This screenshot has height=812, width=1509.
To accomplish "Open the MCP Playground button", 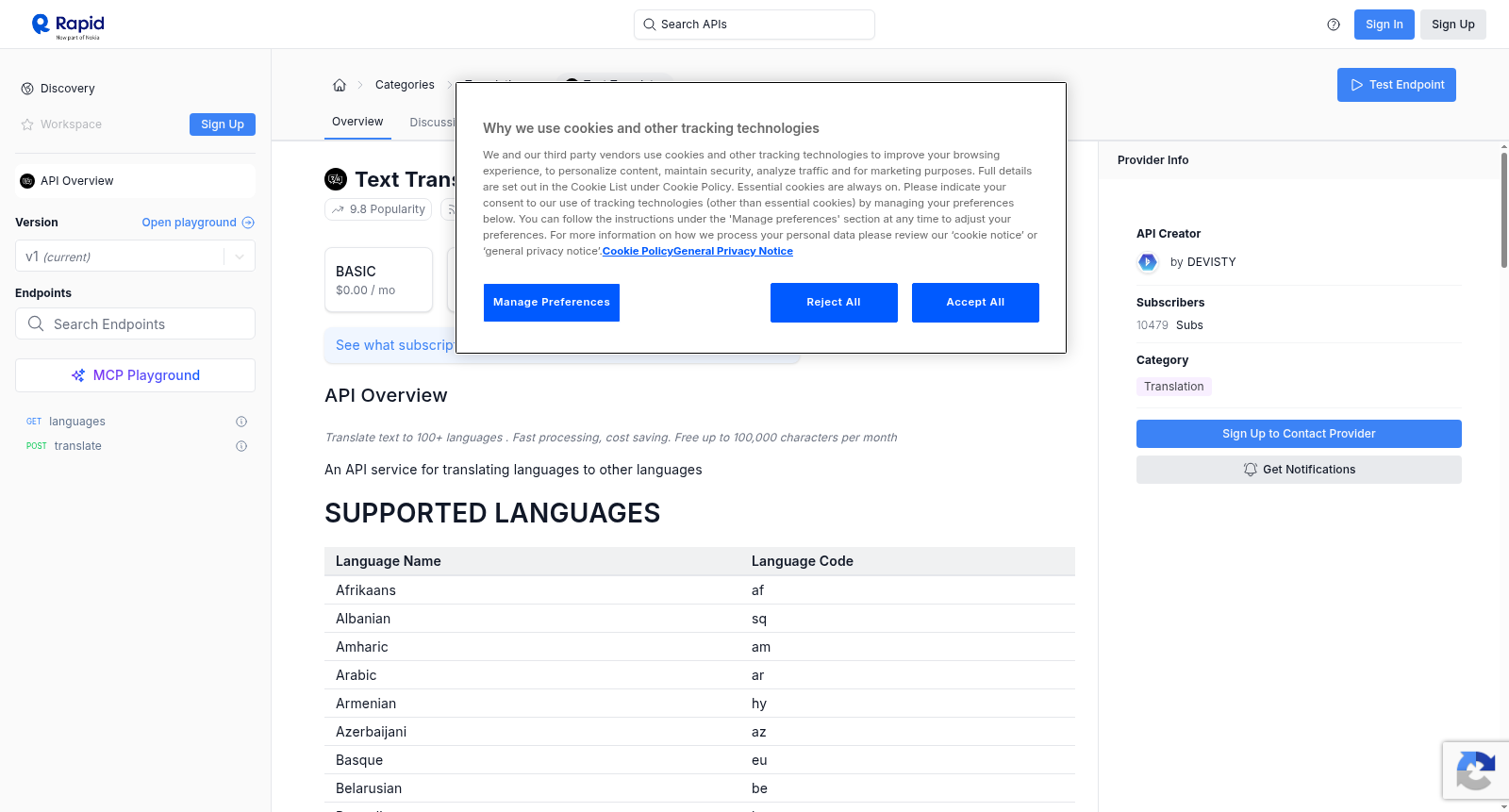I will pyautogui.click(x=135, y=375).
